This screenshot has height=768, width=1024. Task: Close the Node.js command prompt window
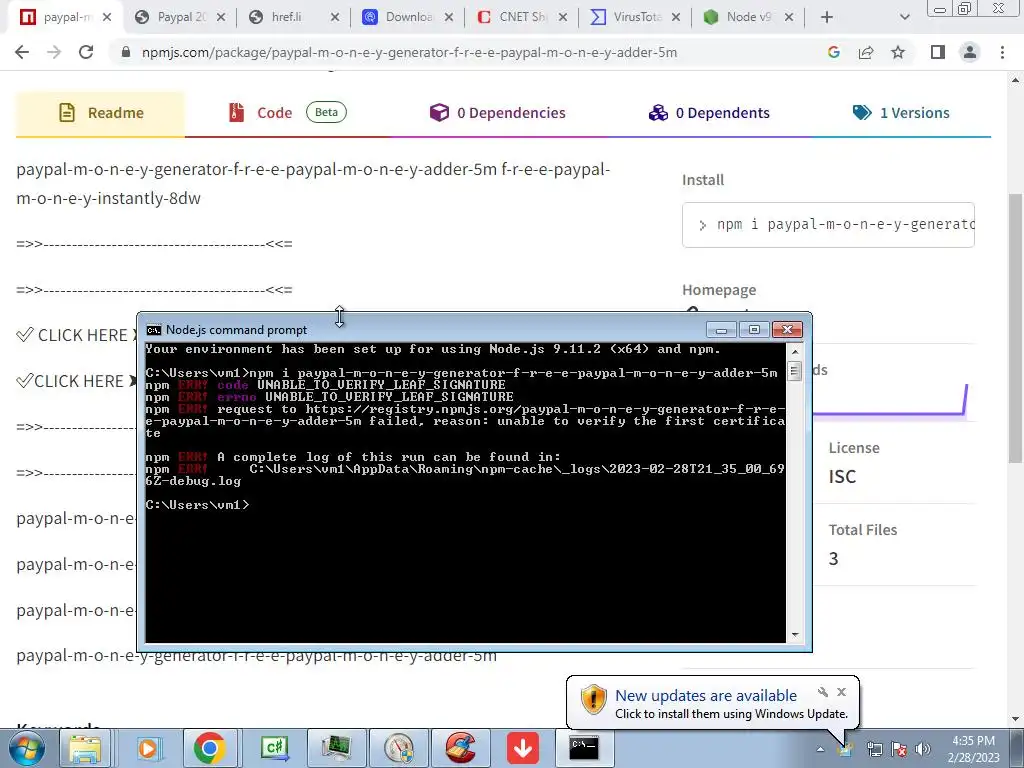[x=787, y=330]
